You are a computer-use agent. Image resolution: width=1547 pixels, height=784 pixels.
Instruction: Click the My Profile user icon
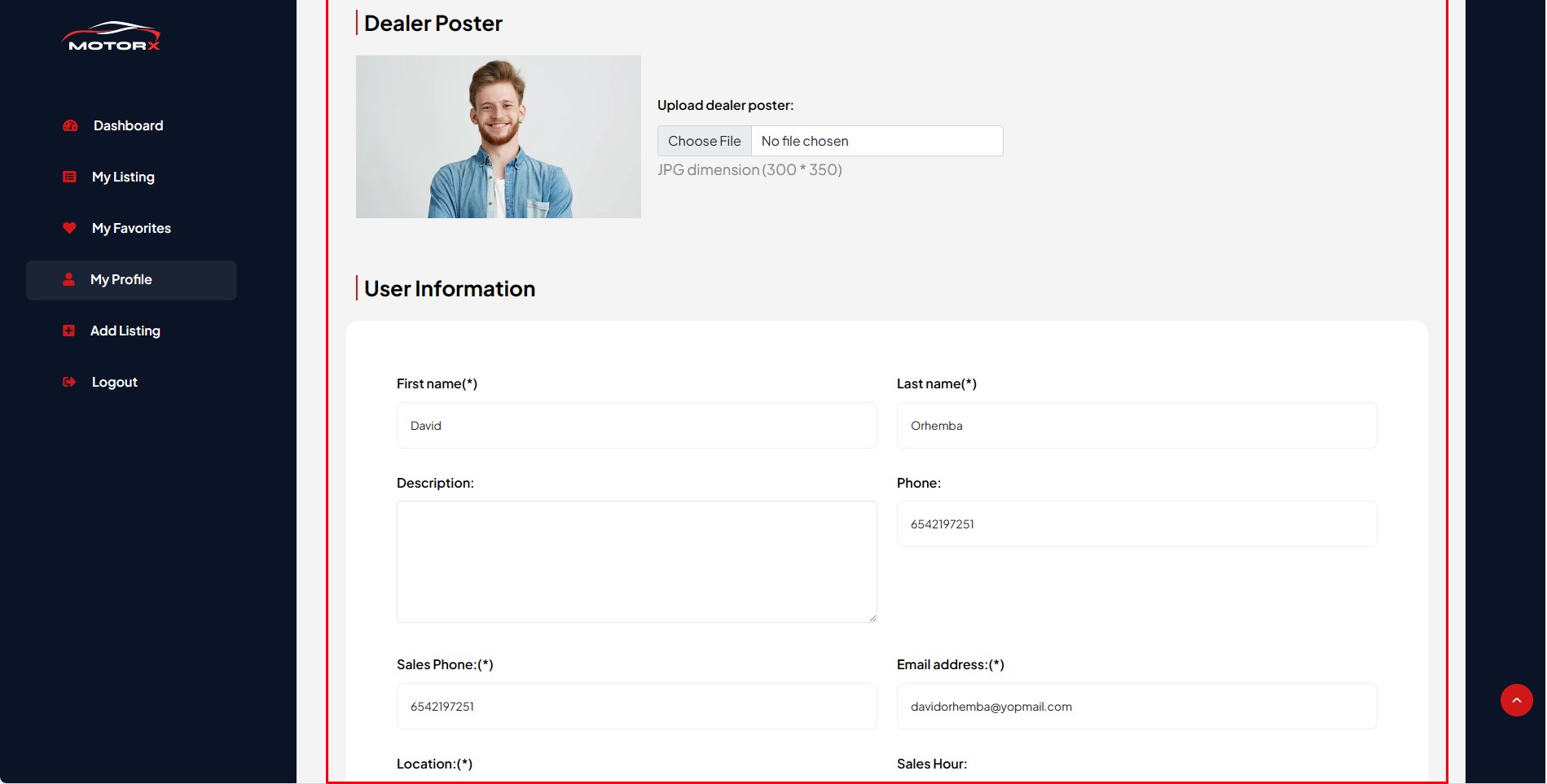pyautogui.click(x=68, y=279)
